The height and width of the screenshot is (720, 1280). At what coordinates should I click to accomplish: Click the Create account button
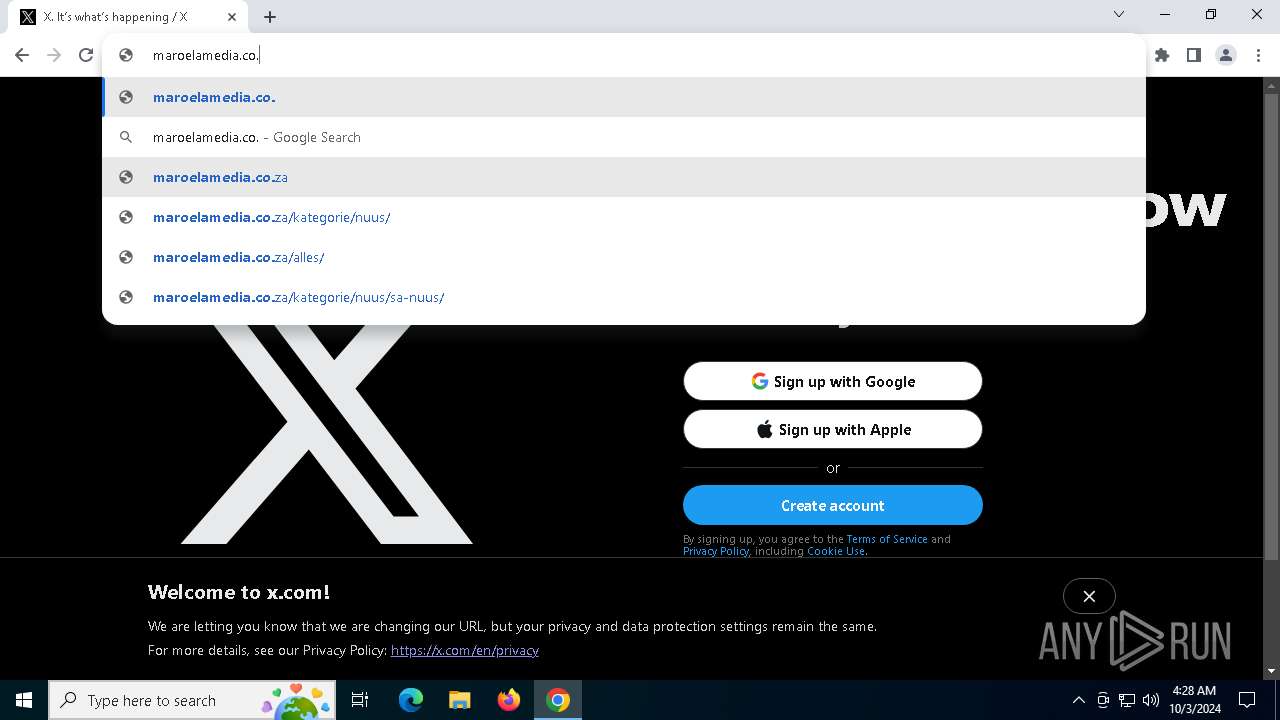point(833,505)
